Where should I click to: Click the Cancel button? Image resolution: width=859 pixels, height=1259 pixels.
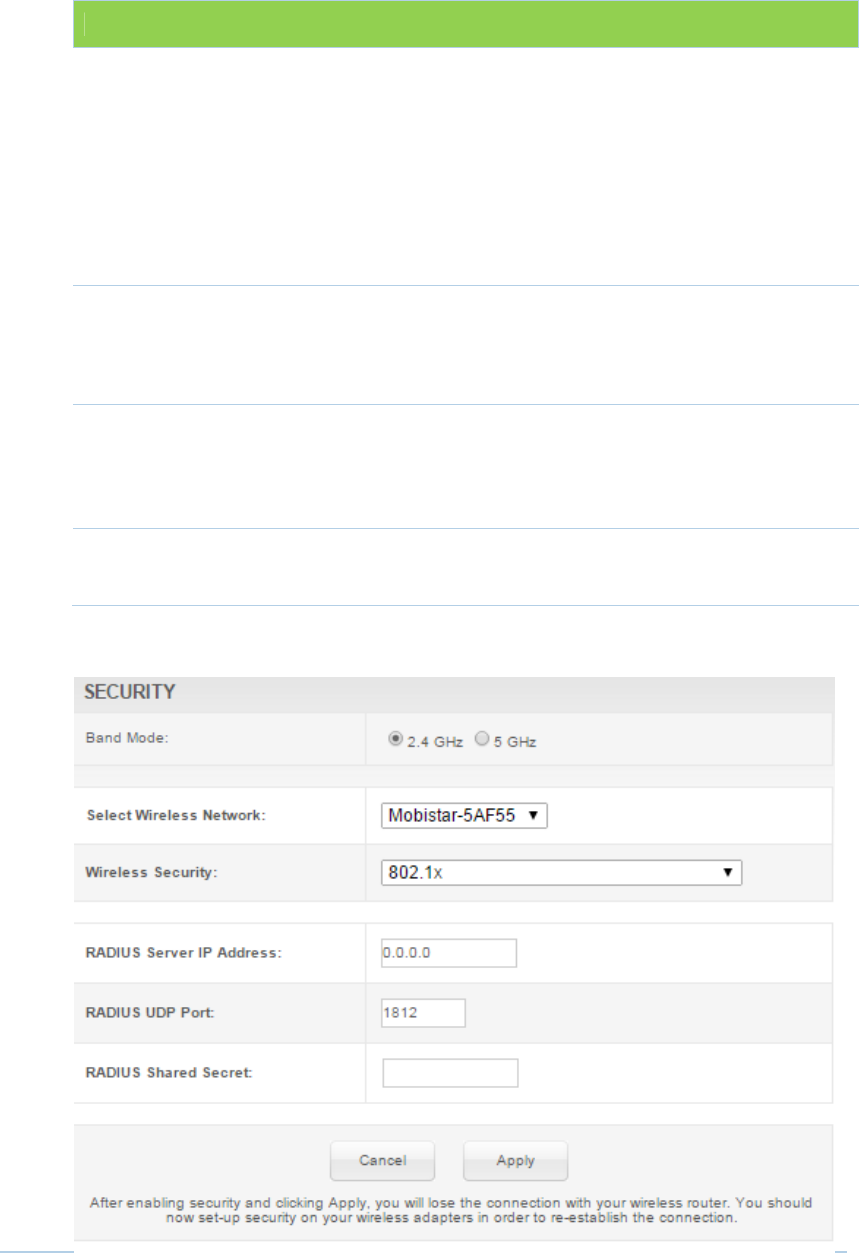[x=383, y=1161]
